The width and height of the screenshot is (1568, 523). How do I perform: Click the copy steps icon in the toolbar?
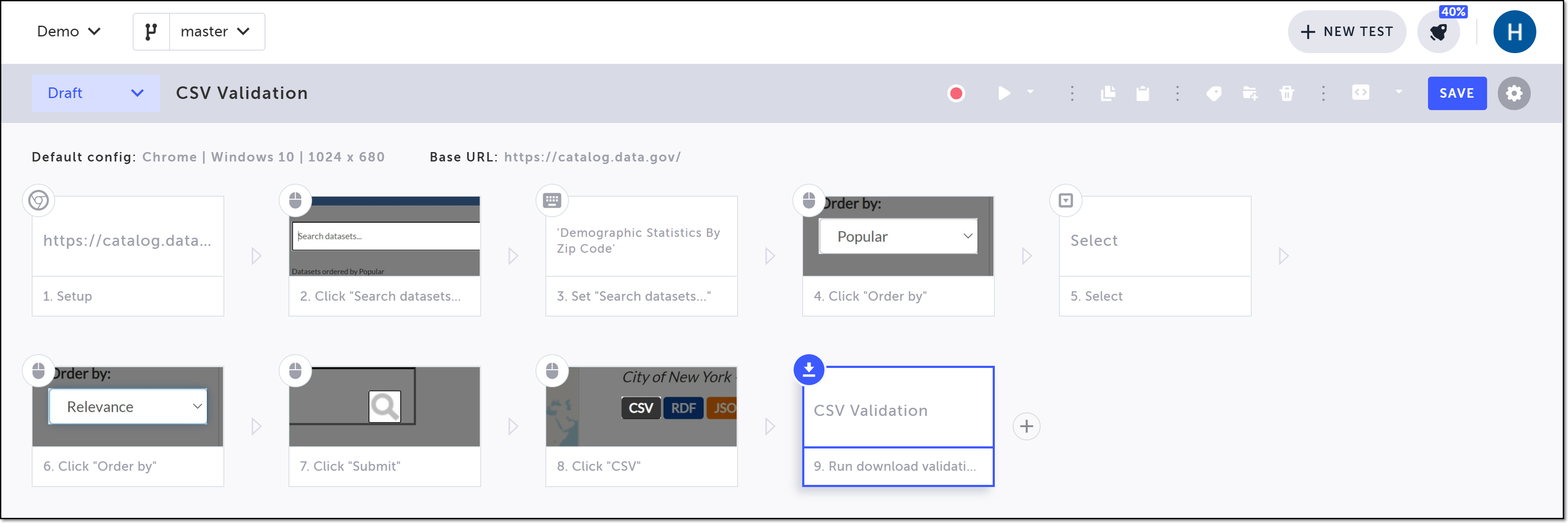pos(1108,93)
